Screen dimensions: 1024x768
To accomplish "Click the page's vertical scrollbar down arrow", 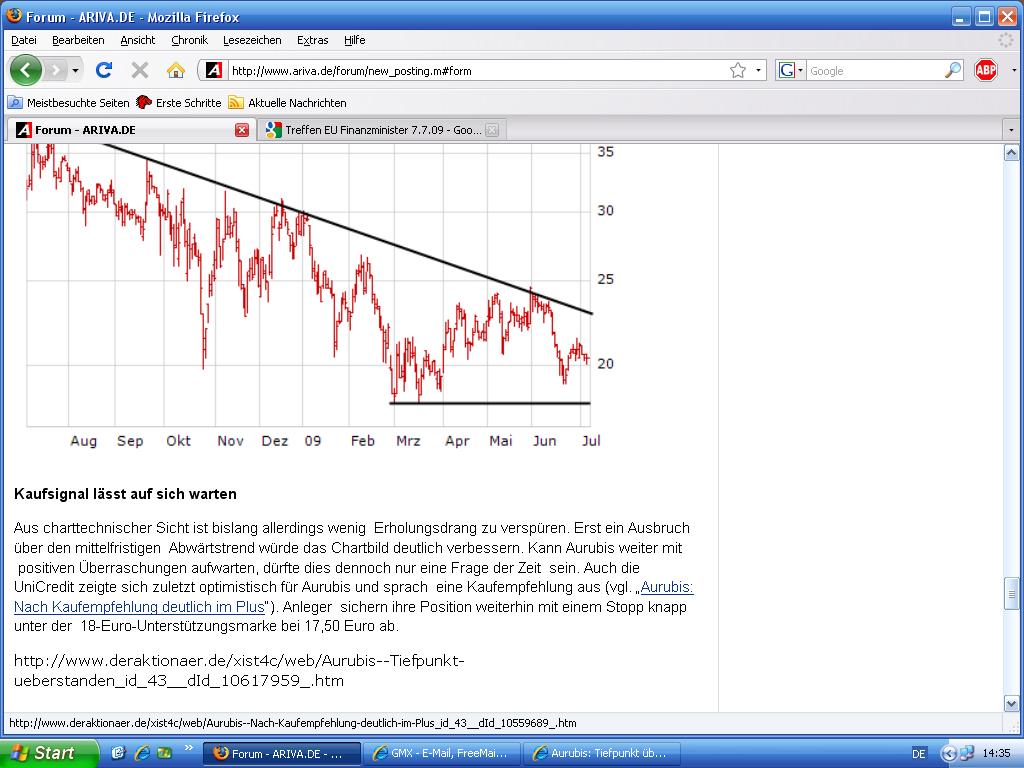I will pyautogui.click(x=1011, y=703).
